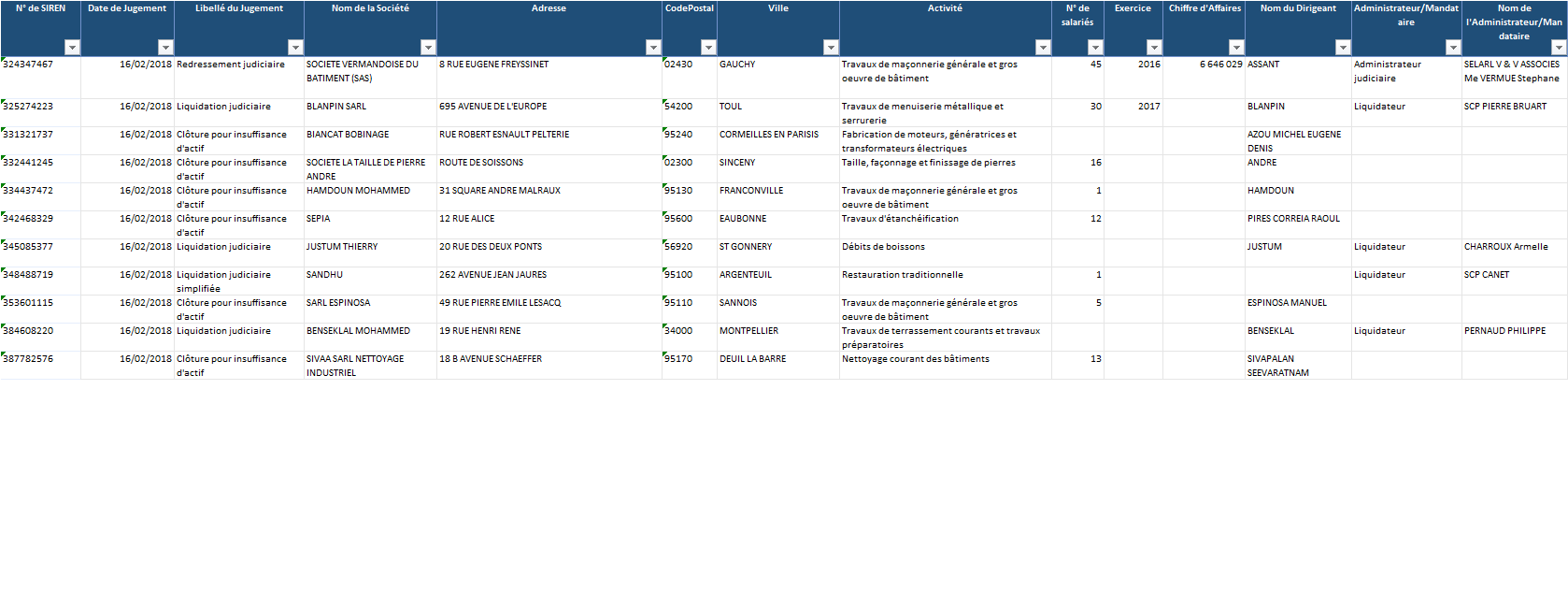Image resolution: width=1568 pixels, height=606 pixels.
Task: Select SIREN cell 342468329
Action: [41, 225]
